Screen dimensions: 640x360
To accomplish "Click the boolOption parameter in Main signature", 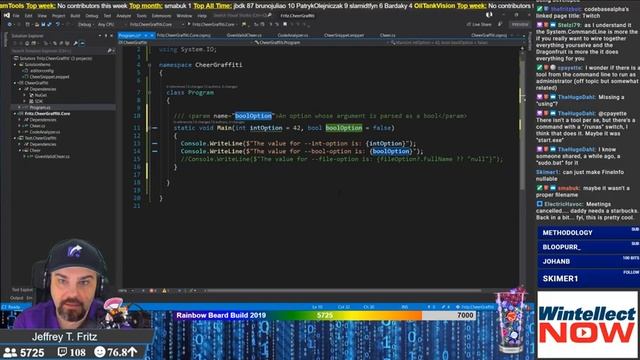I will point(344,128).
